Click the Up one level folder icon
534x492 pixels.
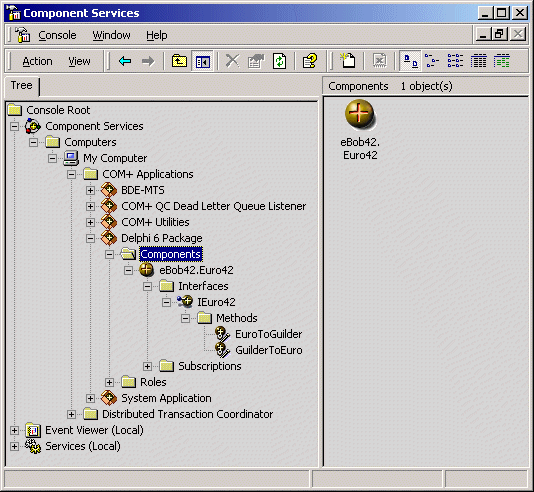pyautogui.click(x=179, y=61)
